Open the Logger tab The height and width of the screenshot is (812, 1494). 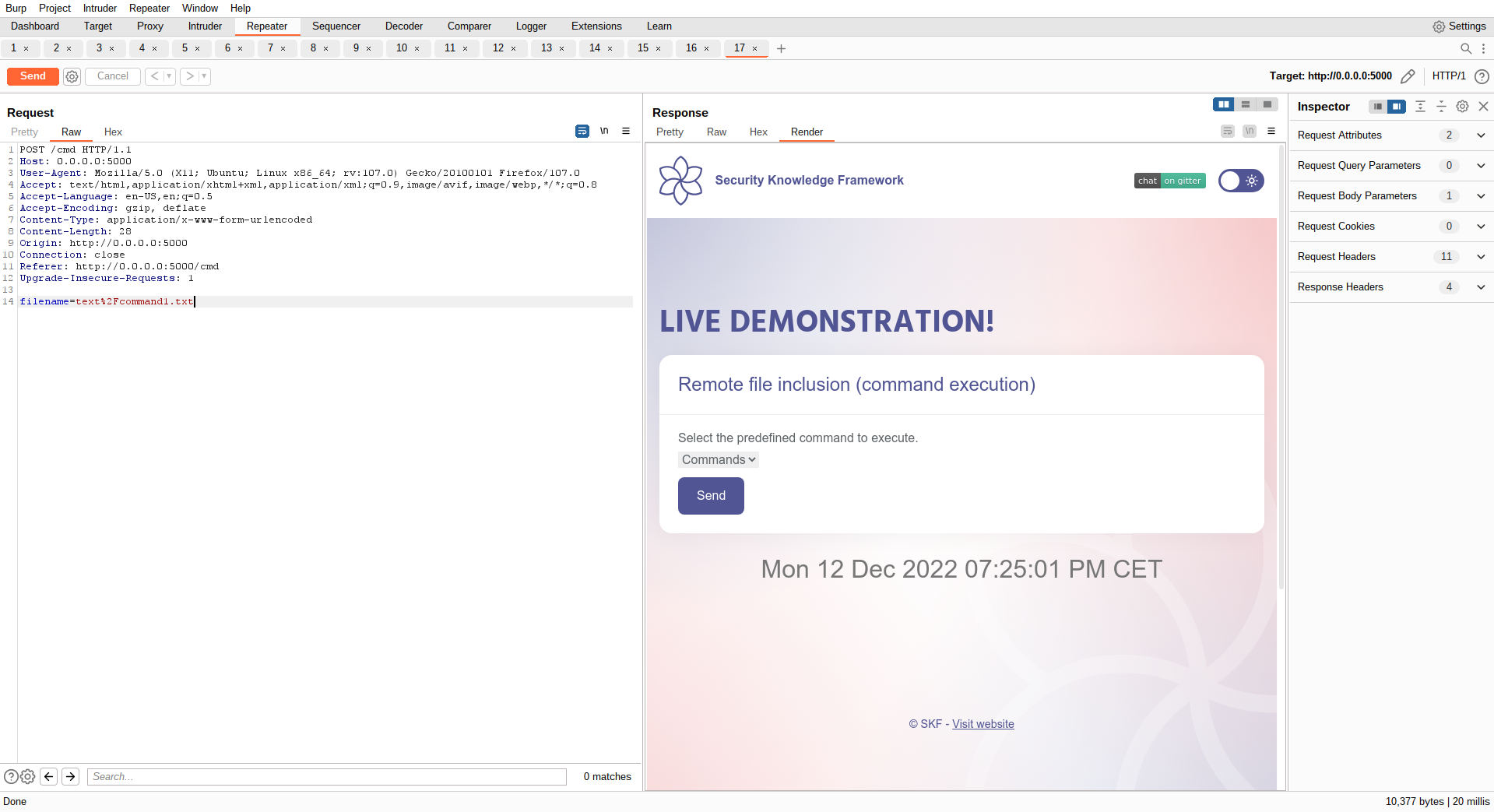(x=531, y=26)
